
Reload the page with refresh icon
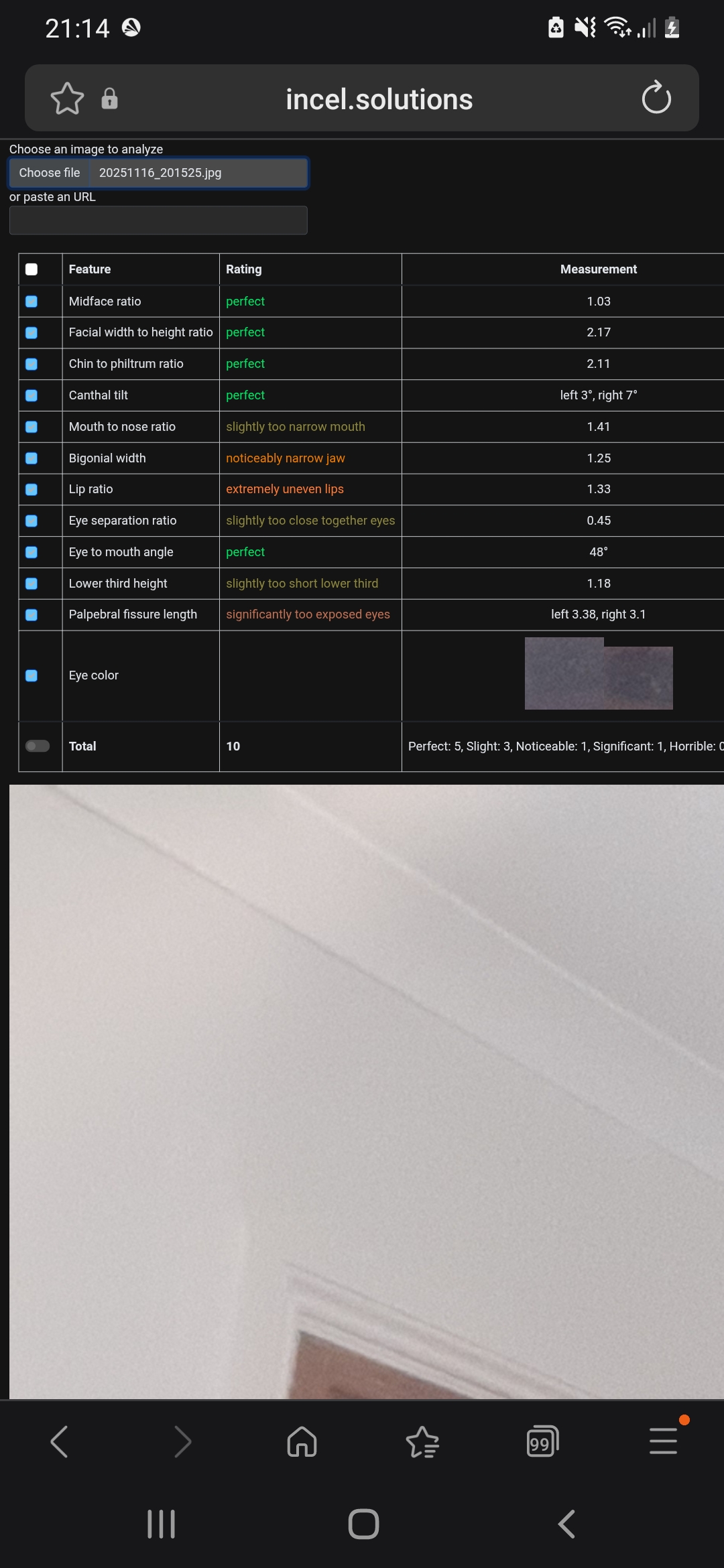coord(656,99)
